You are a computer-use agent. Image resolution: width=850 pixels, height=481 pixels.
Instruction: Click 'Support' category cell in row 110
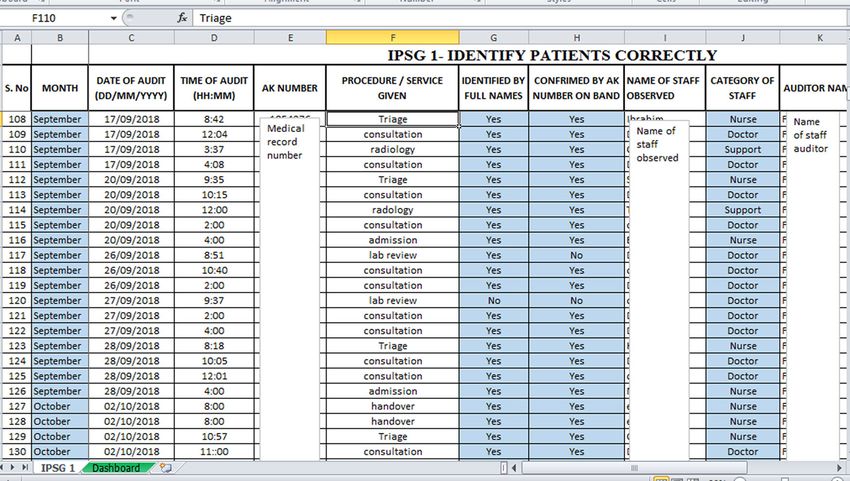pos(743,150)
